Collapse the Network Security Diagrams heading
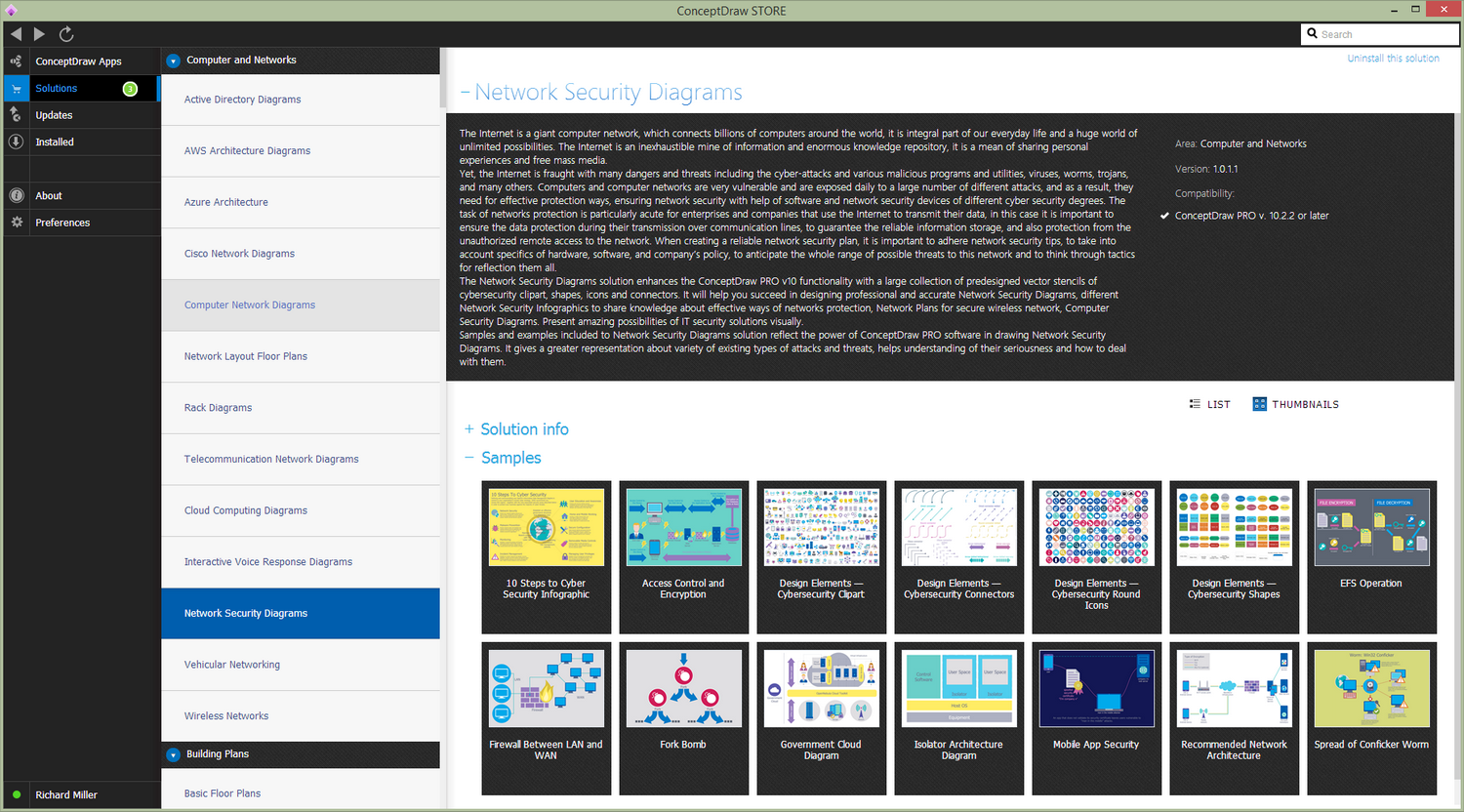The height and width of the screenshot is (812, 1464). coord(466,93)
